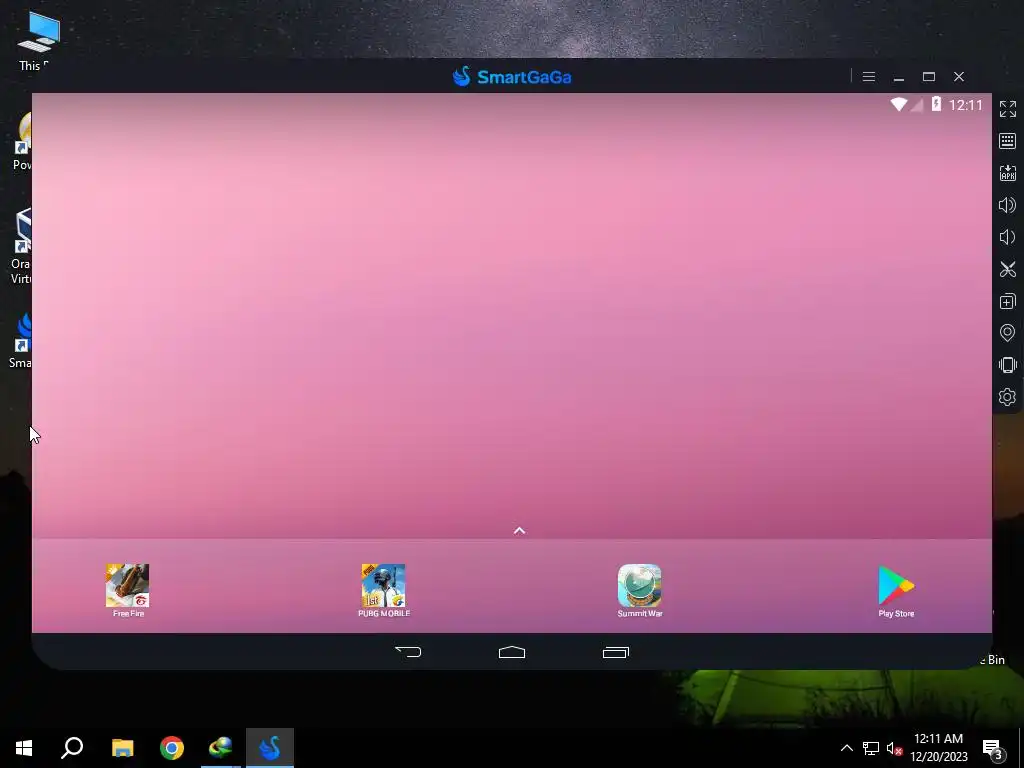Viewport: 1024px width, 768px height.
Task: Toggle SmartGaGa fullscreen mode
Action: (x=1008, y=109)
